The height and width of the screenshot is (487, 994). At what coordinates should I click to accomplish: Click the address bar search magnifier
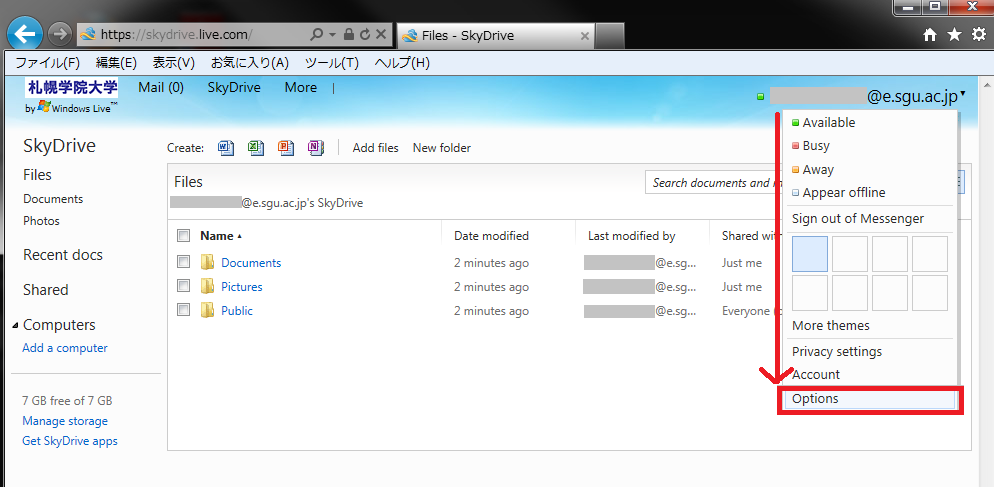click(316, 35)
